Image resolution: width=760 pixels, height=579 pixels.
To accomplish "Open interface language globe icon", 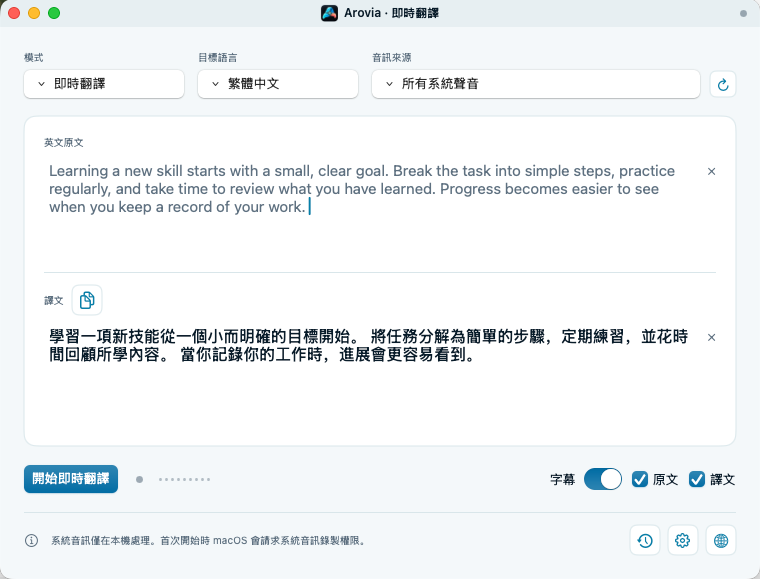I will (721, 540).
